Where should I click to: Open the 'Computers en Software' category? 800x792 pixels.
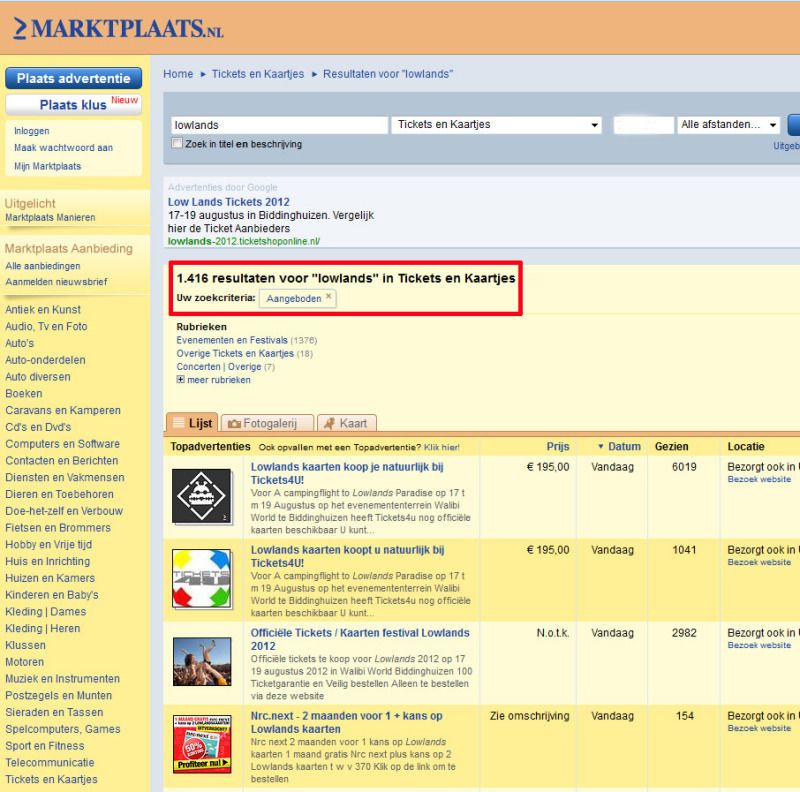[62, 444]
